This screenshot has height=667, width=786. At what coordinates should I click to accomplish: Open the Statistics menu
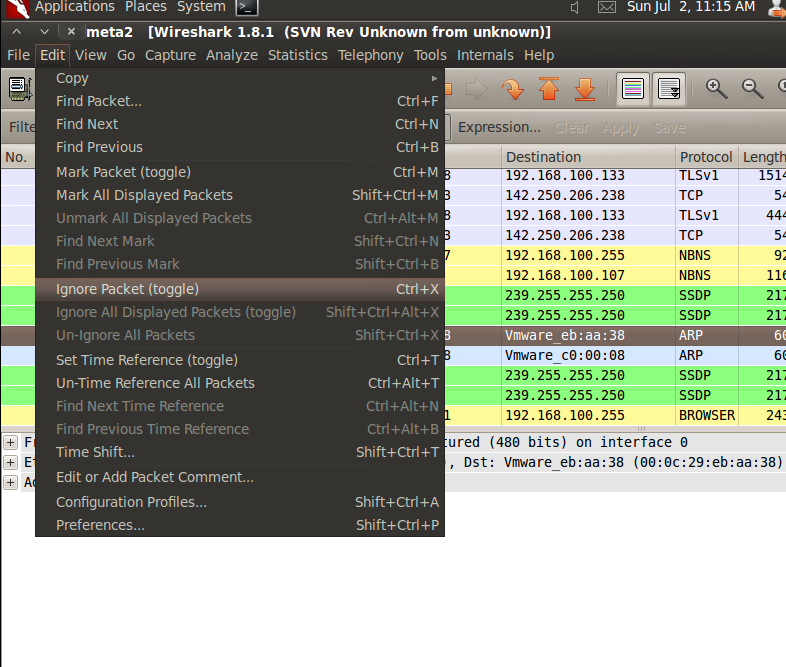(x=298, y=55)
